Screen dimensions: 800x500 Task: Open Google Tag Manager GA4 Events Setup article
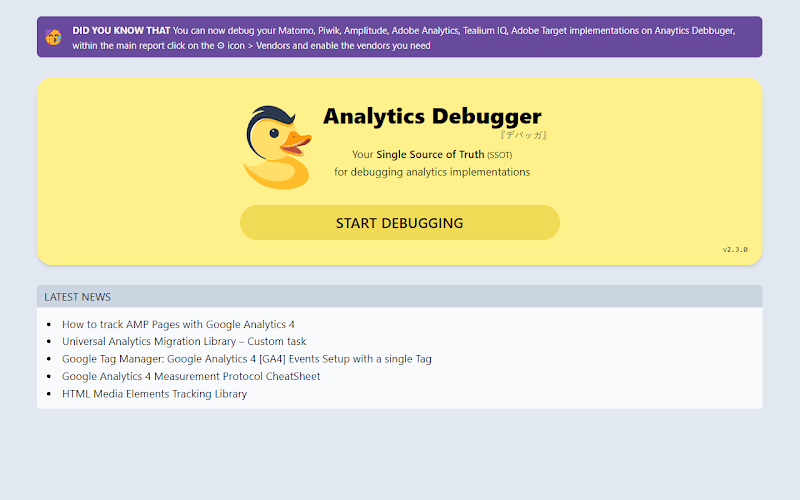[246, 359]
